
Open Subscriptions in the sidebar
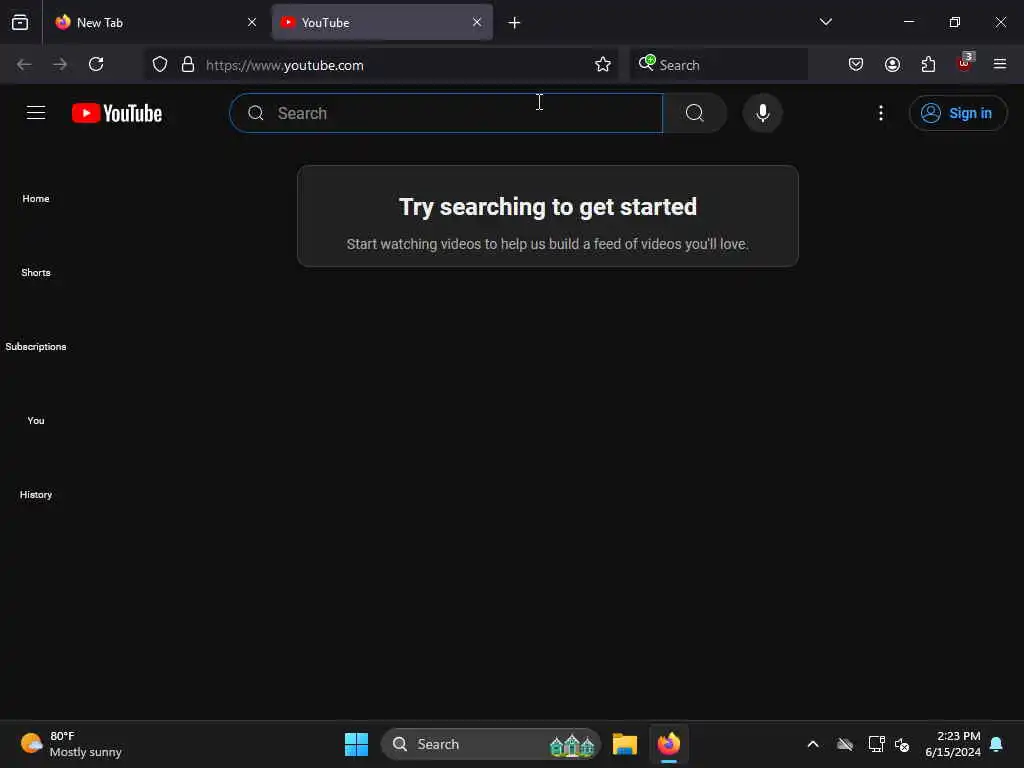[36, 347]
